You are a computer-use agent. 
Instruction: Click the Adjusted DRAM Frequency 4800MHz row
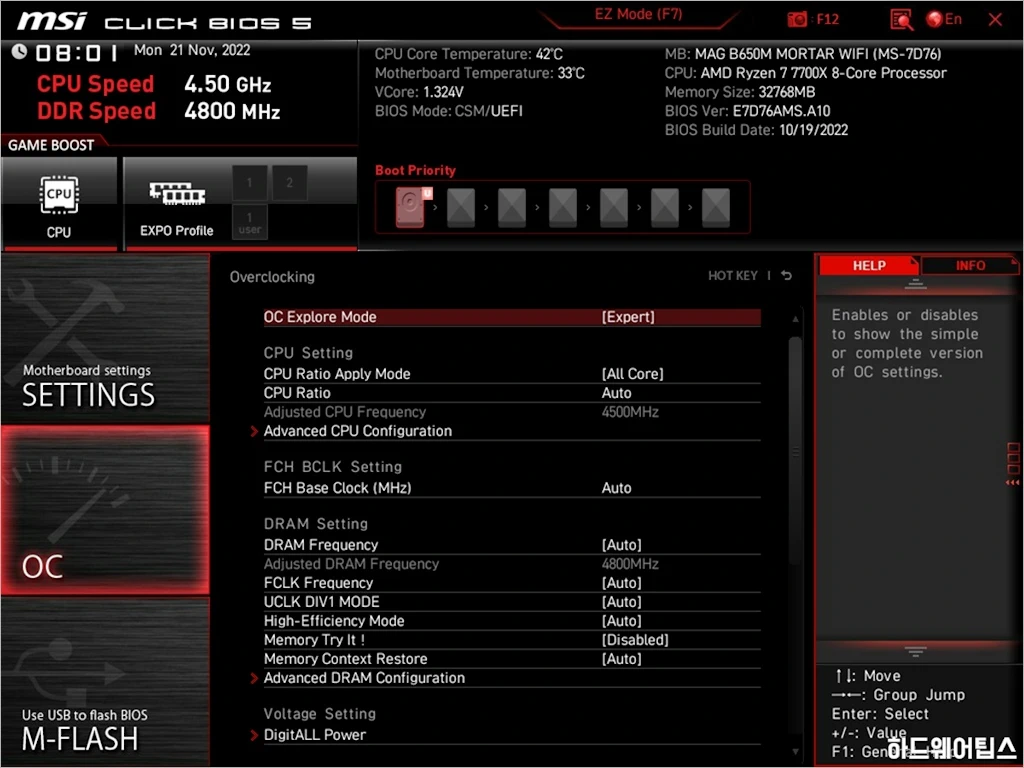[512, 564]
